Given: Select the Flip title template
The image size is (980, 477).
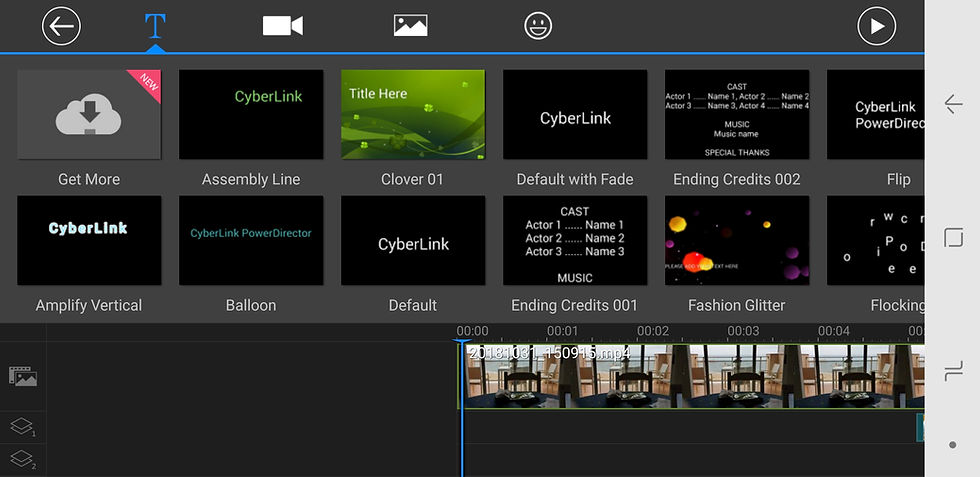Looking at the screenshot, I should 876,114.
